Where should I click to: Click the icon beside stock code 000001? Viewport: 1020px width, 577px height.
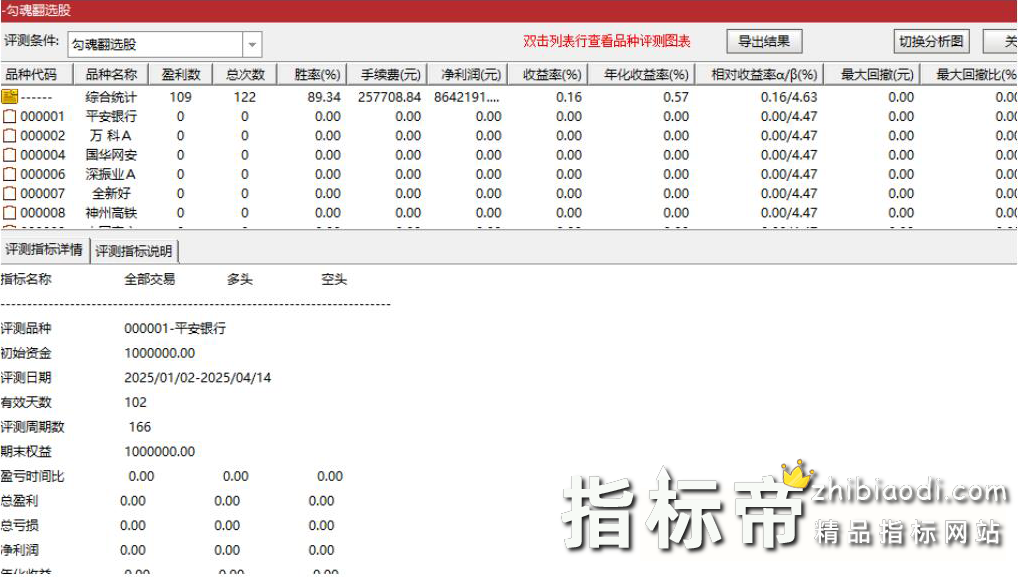9,116
